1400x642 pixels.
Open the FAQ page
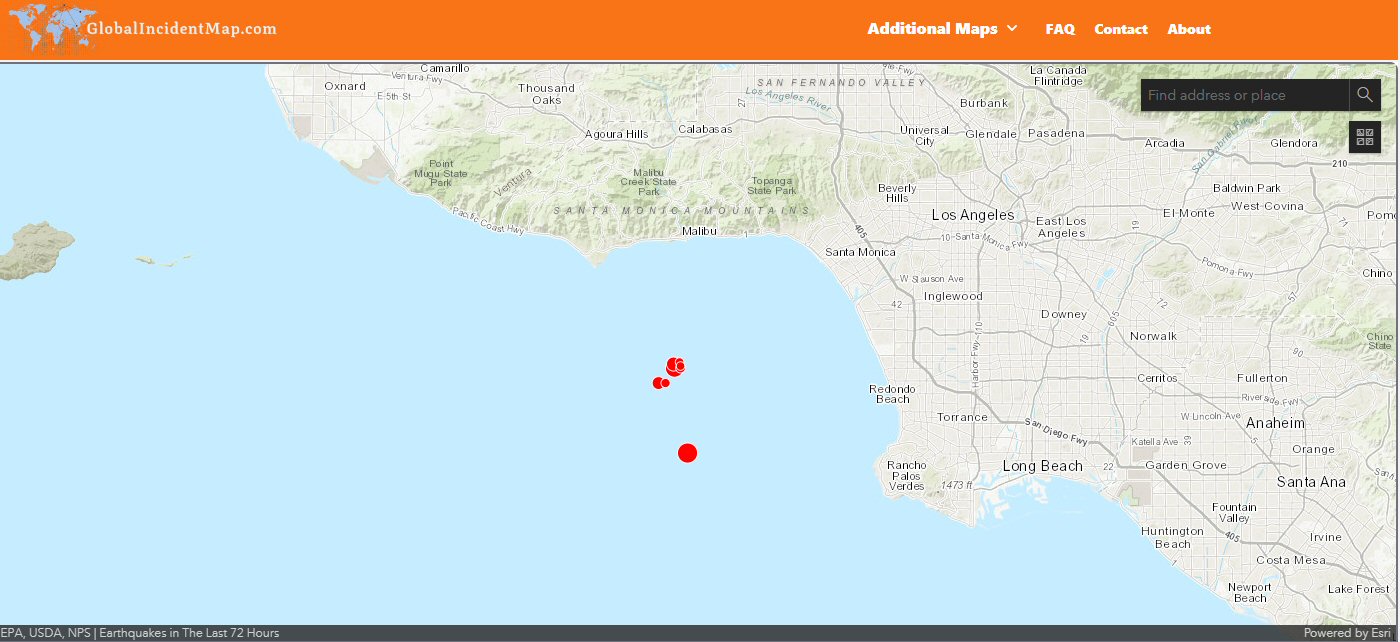tap(1060, 29)
